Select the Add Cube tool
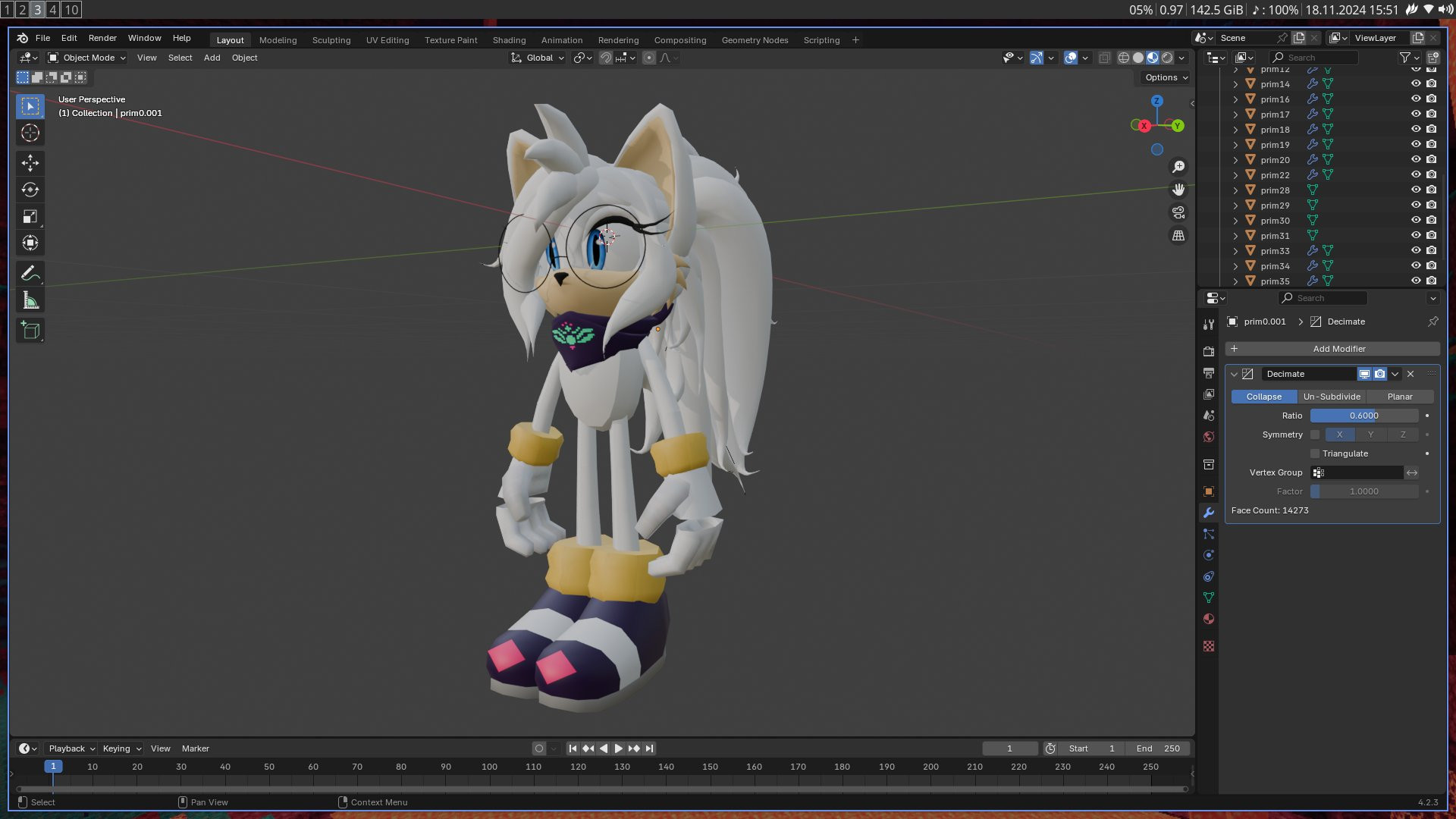Image resolution: width=1456 pixels, height=819 pixels. pyautogui.click(x=30, y=331)
